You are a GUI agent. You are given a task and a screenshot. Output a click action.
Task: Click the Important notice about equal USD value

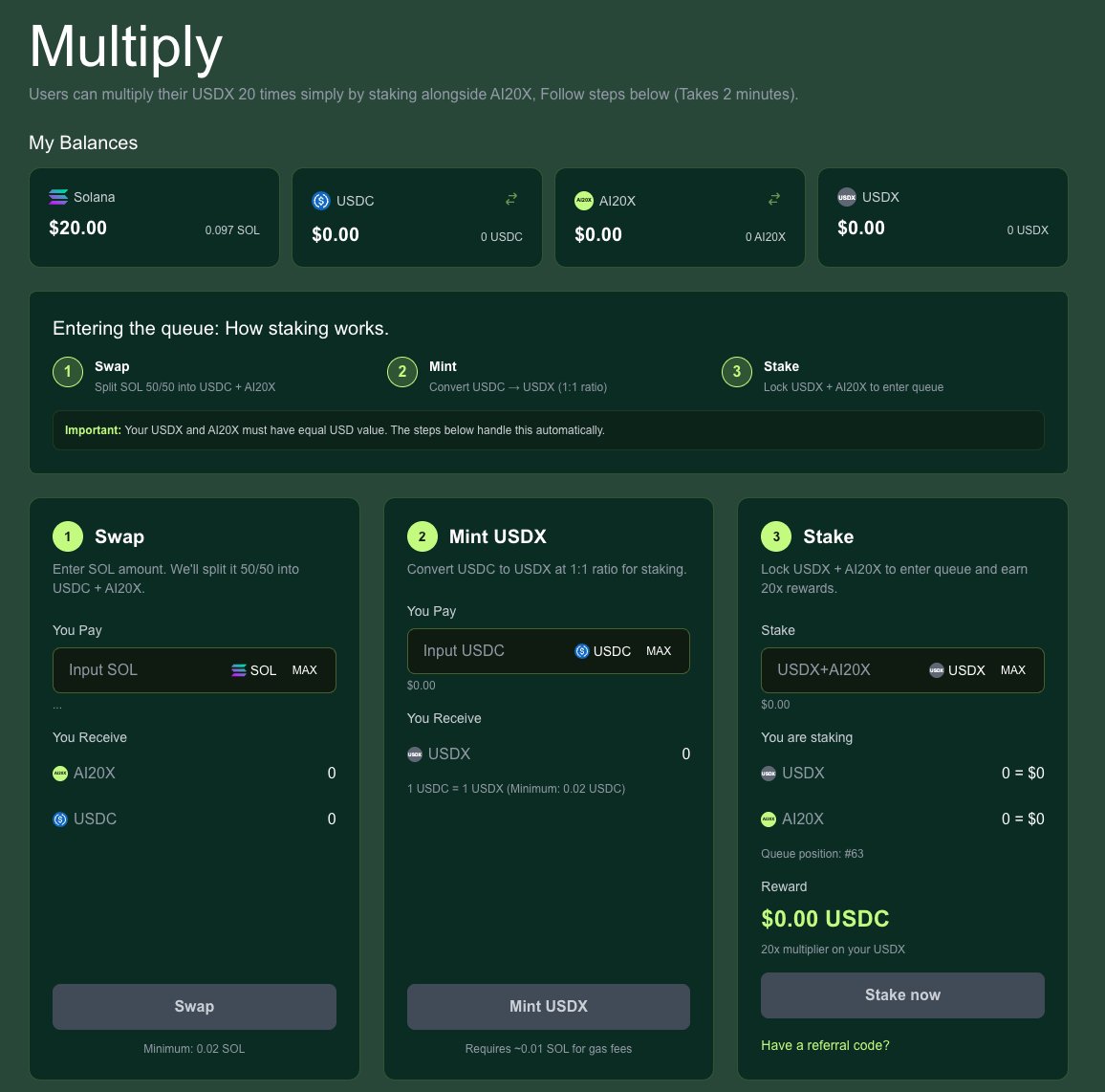click(549, 430)
